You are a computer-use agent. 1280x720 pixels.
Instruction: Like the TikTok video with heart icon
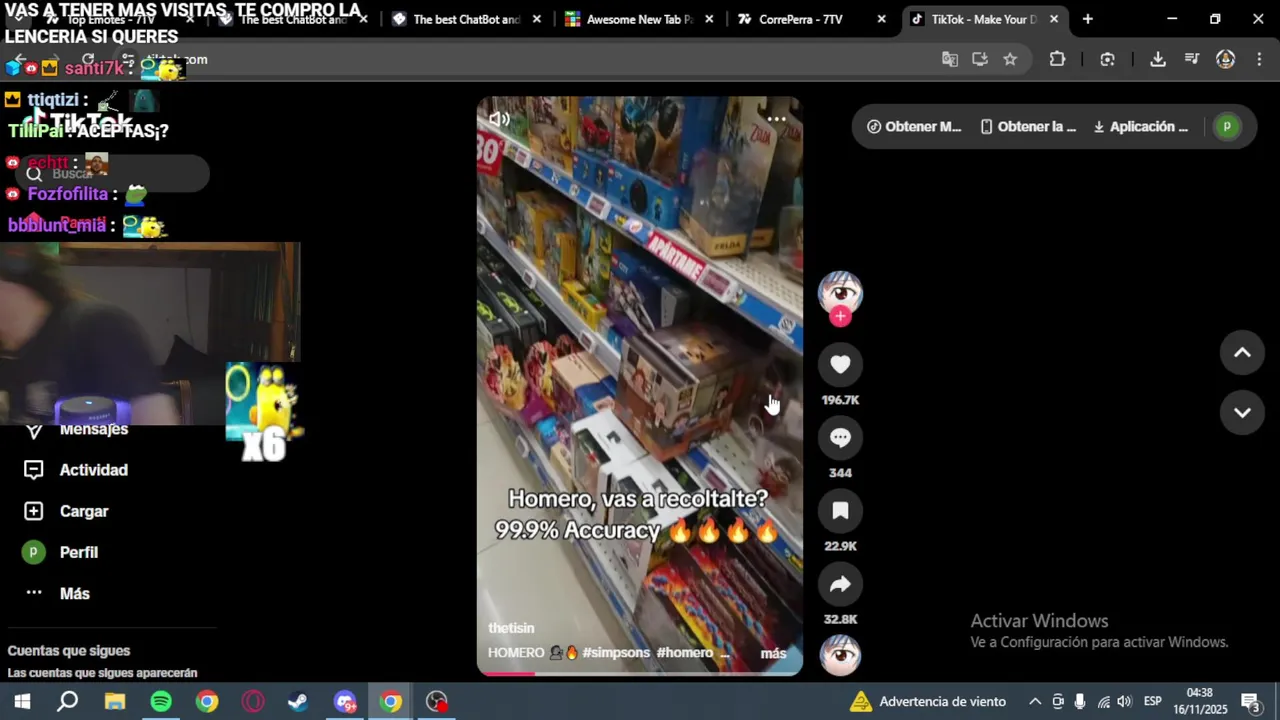(x=840, y=365)
